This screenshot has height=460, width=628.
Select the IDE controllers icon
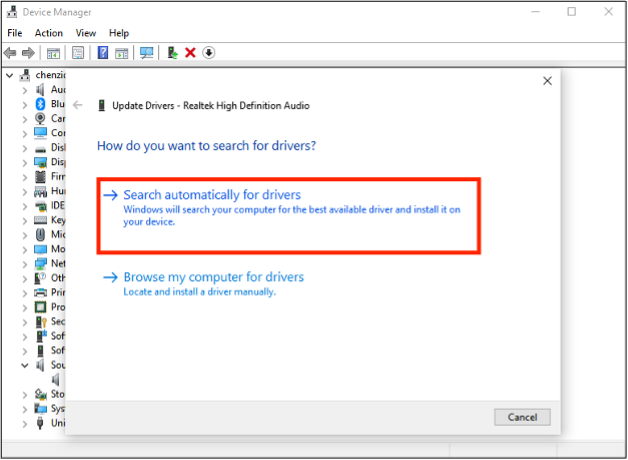tap(40, 206)
